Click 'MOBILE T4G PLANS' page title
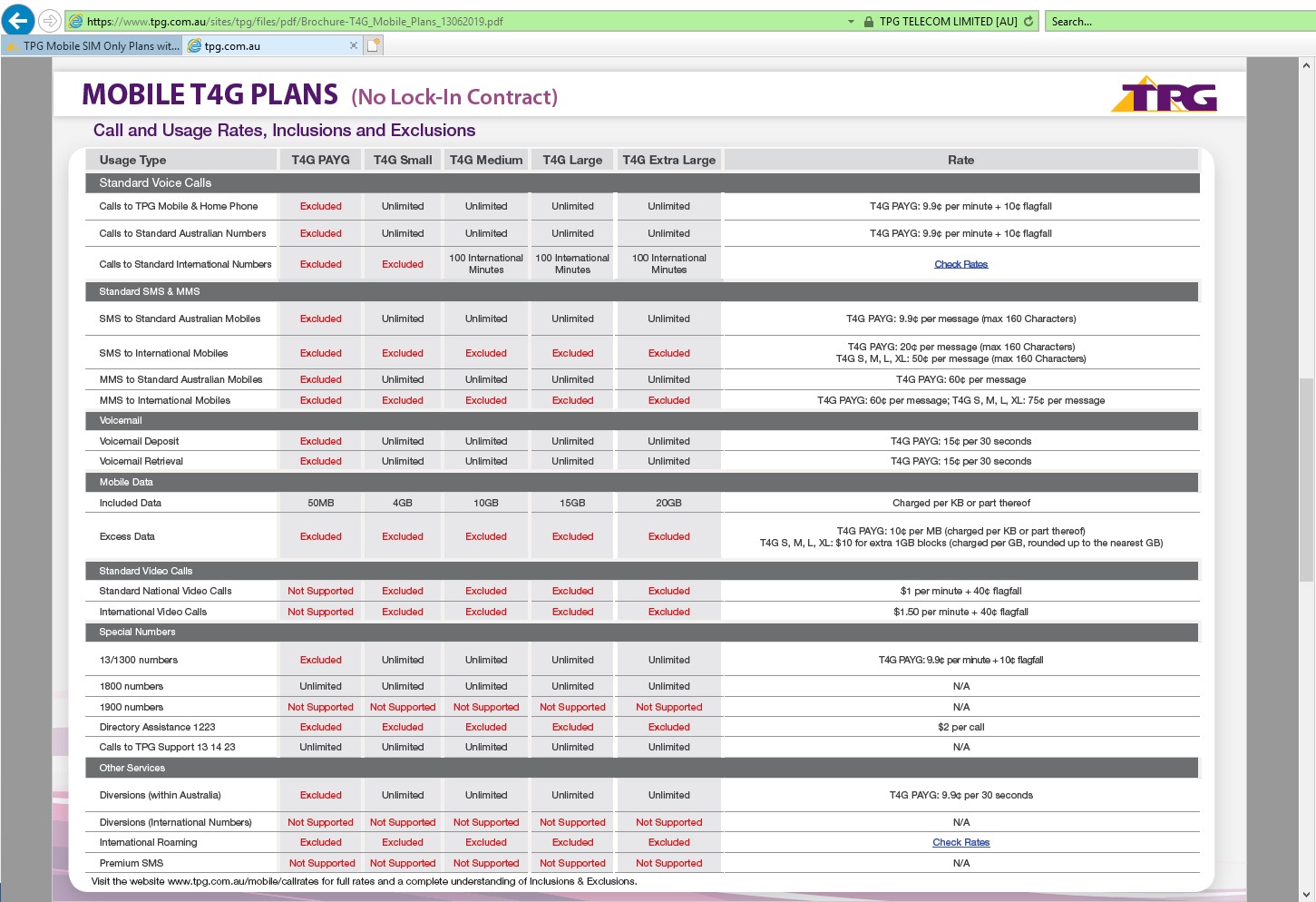This screenshot has height=902, width=1316. point(210,94)
